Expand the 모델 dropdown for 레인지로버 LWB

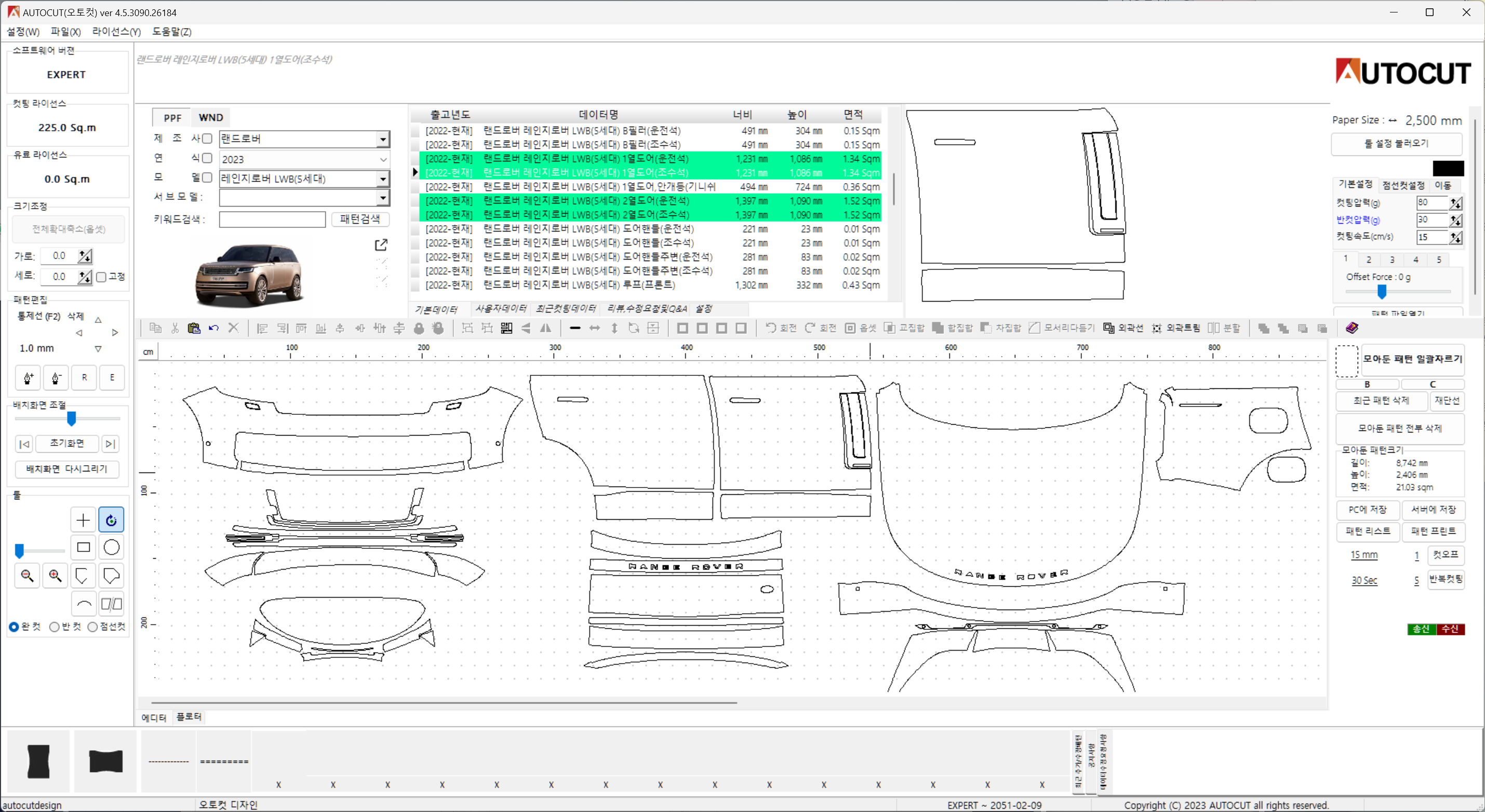(x=383, y=178)
